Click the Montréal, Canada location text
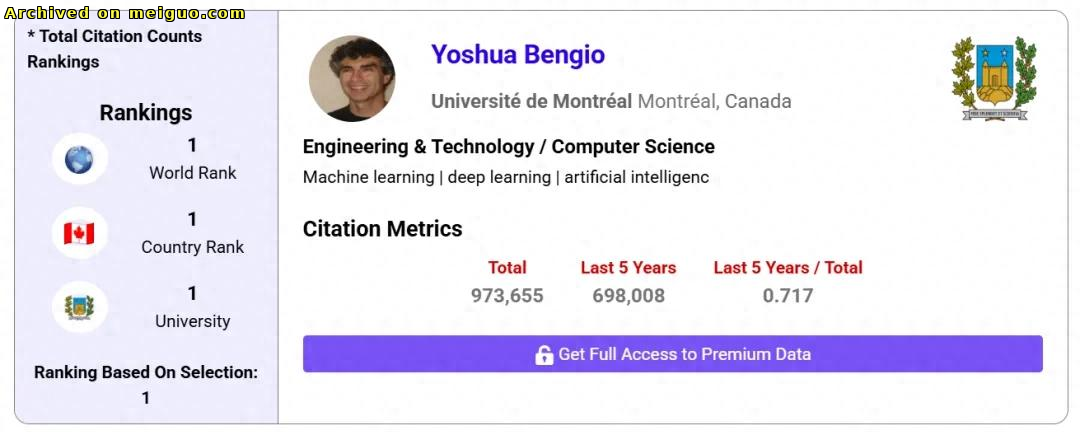The height and width of the screenshot is (435, 1080). pos(714,102)
